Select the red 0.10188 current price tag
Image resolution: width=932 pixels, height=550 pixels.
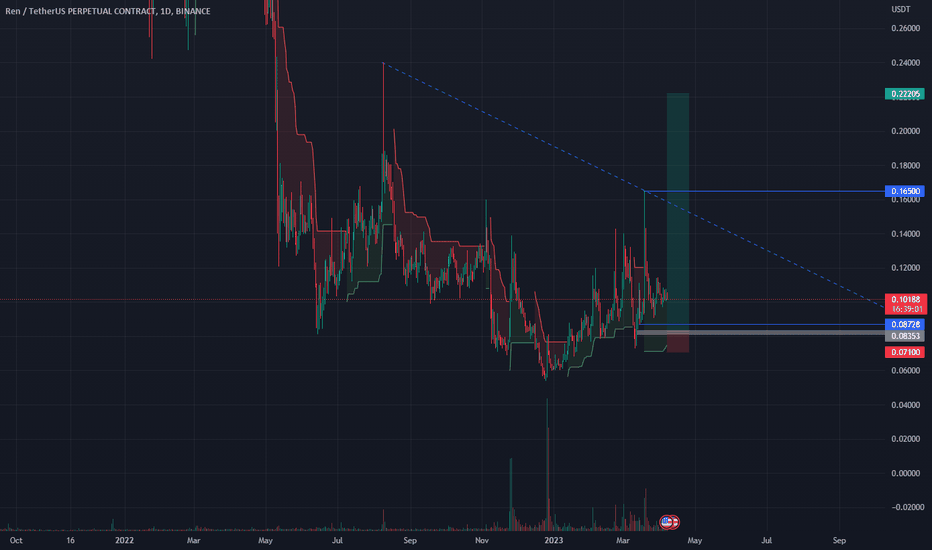point(905,299)
